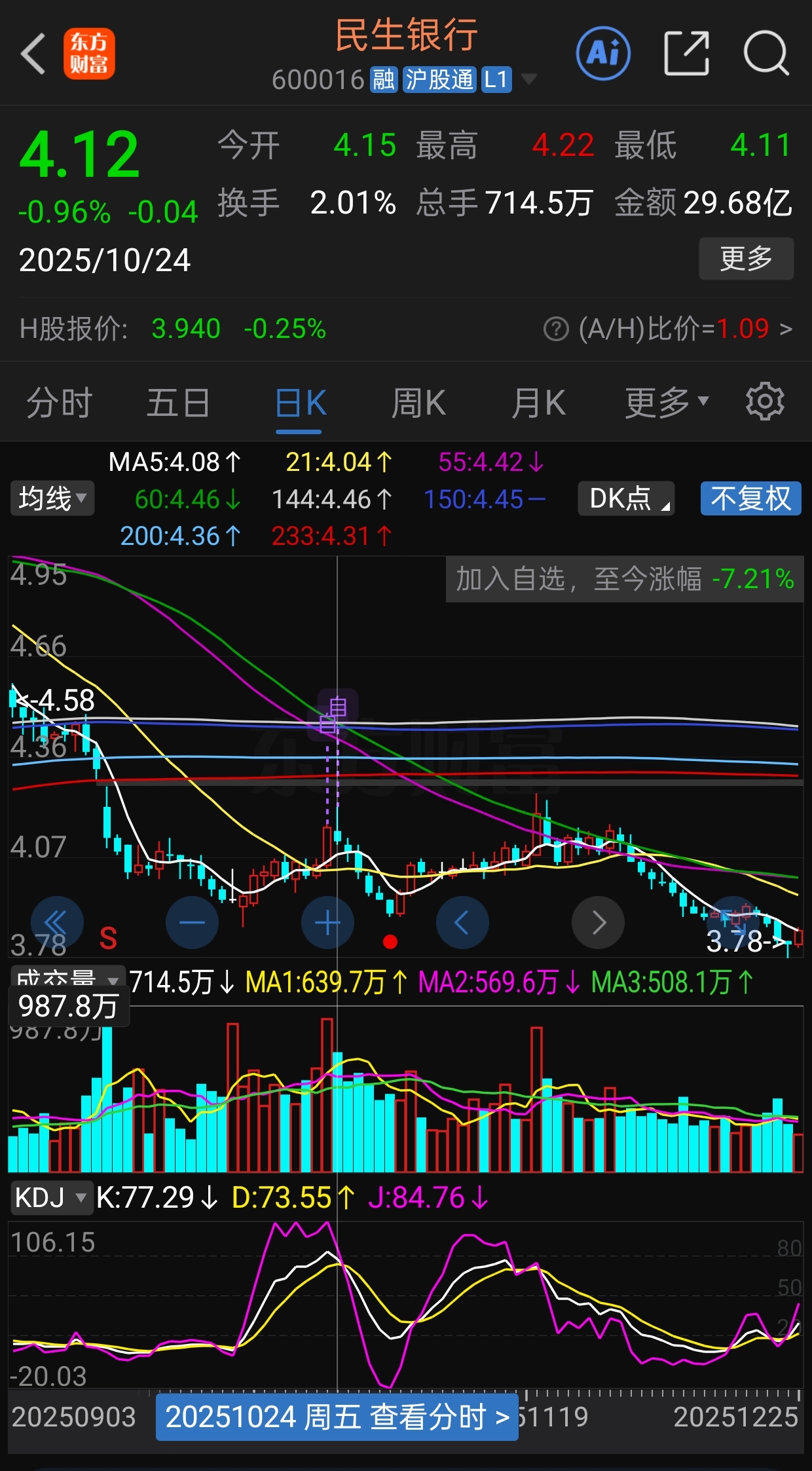The width and height of the screenshot is (812, 1471).
Task: Toggle the 不复权 adjustment button
Action: [x=751, y=498]
